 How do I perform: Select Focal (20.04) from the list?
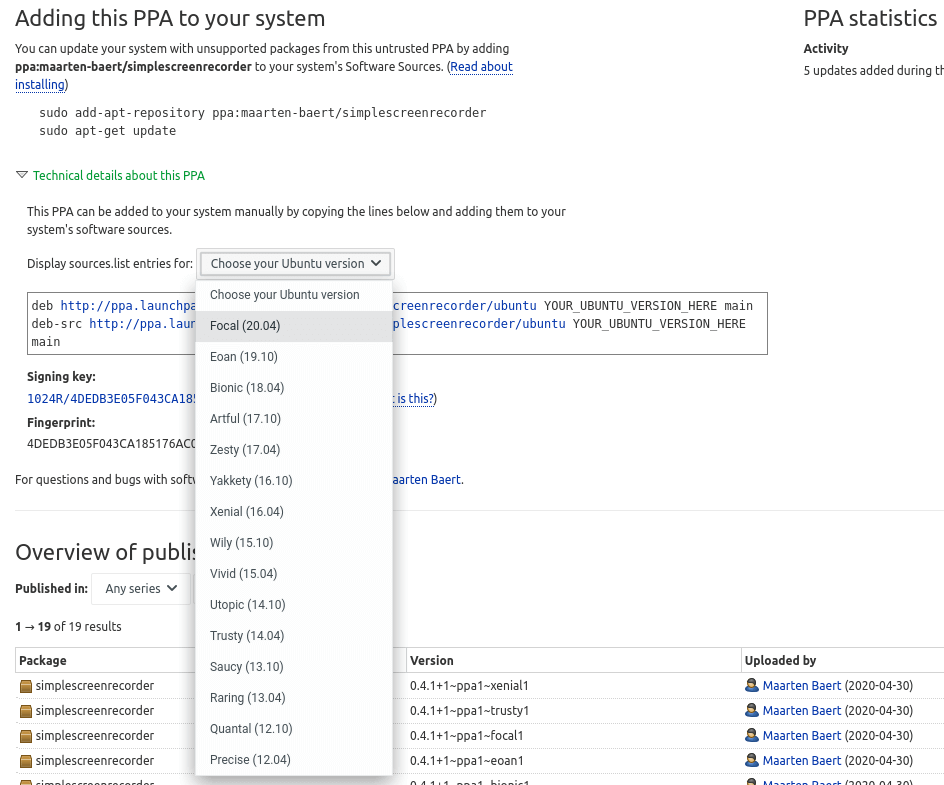point(245,326)
